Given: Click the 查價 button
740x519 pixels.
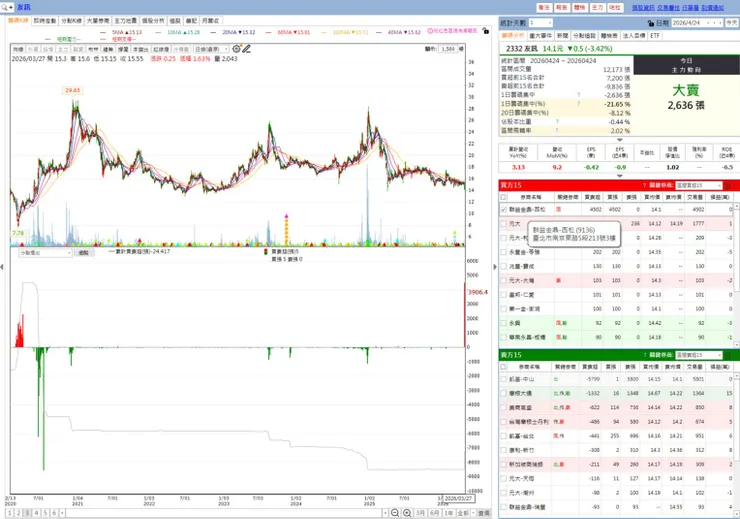Looking at the screenshot, I should [x=484, y=513].
